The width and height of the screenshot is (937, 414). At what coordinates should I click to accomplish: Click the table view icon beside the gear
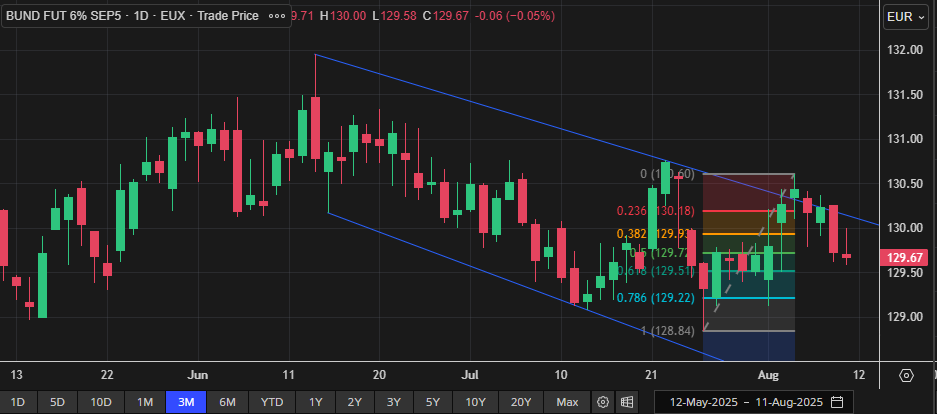coord(627,402)
